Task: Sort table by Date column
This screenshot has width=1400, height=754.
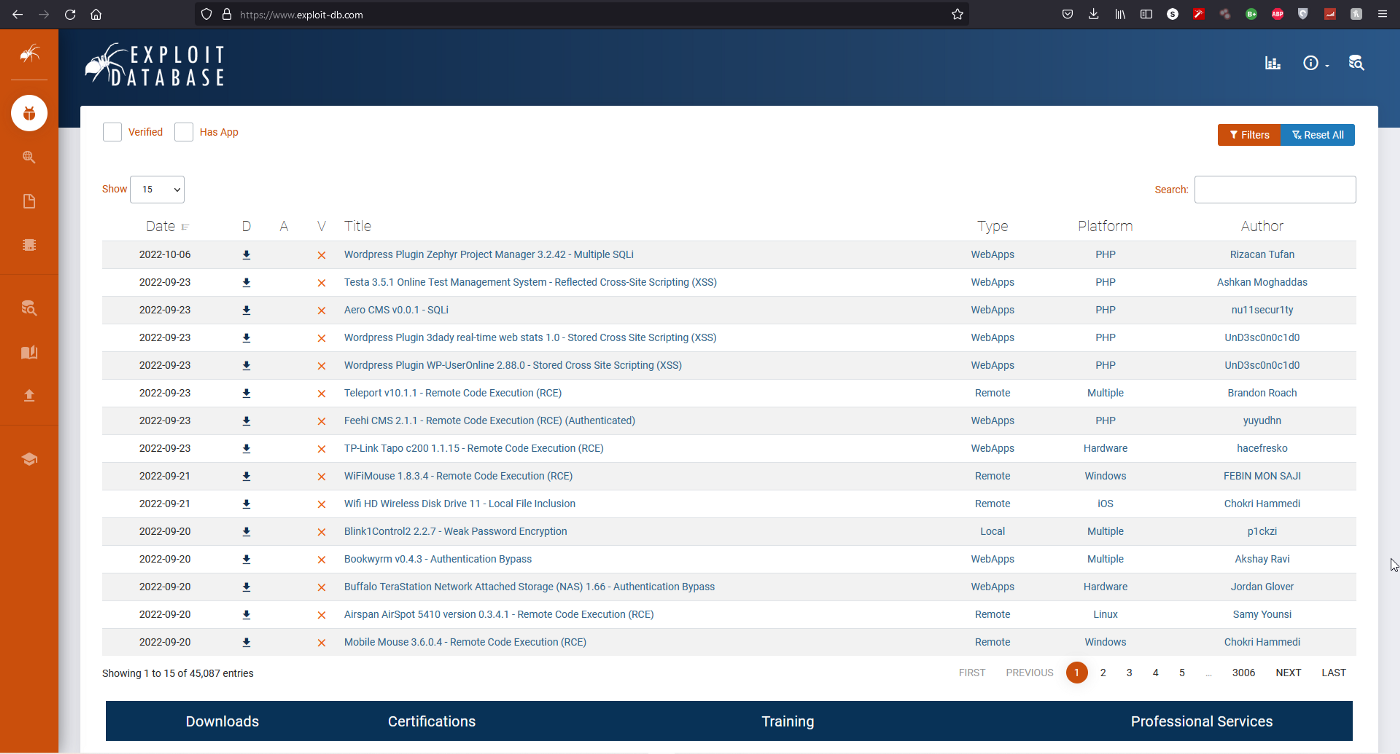Action: point(160,226)
